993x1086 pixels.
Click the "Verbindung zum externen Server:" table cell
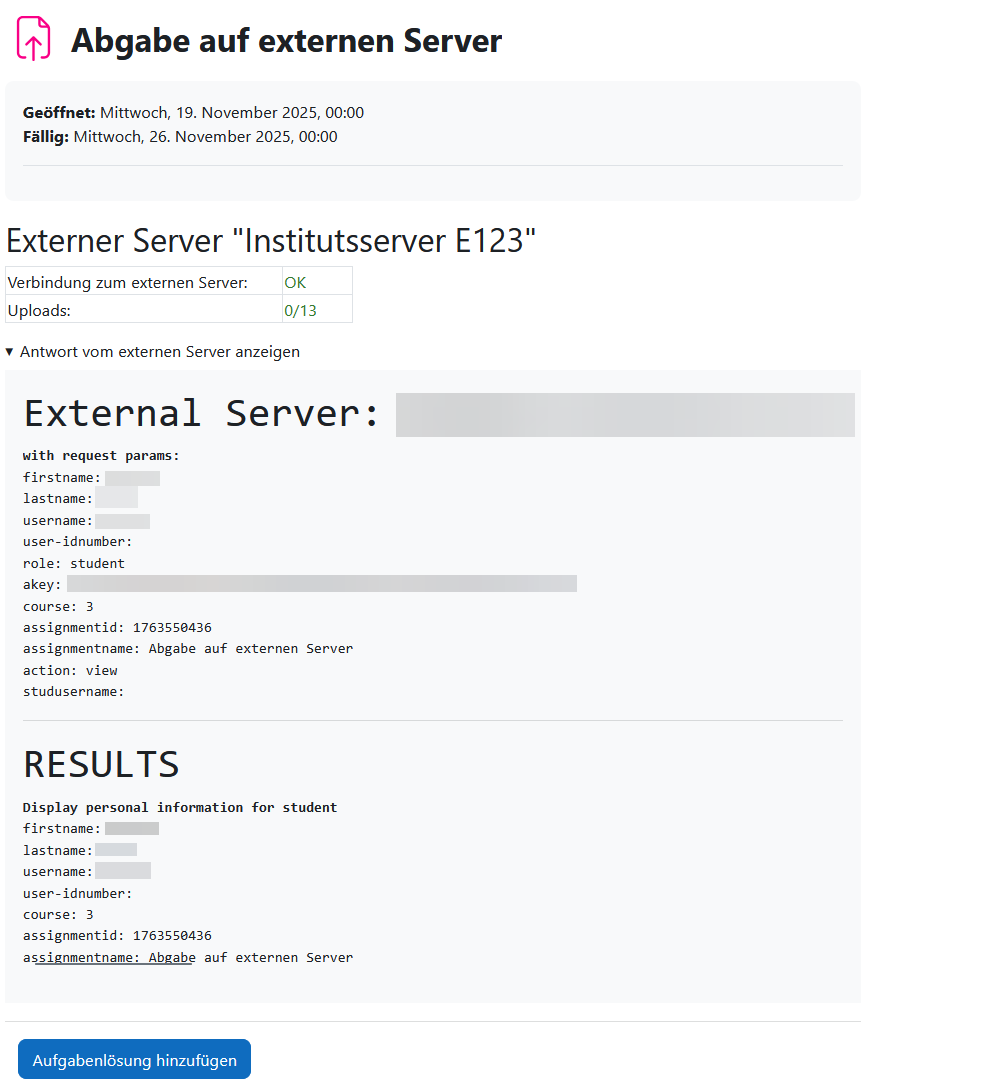click(x=127, y=283)
